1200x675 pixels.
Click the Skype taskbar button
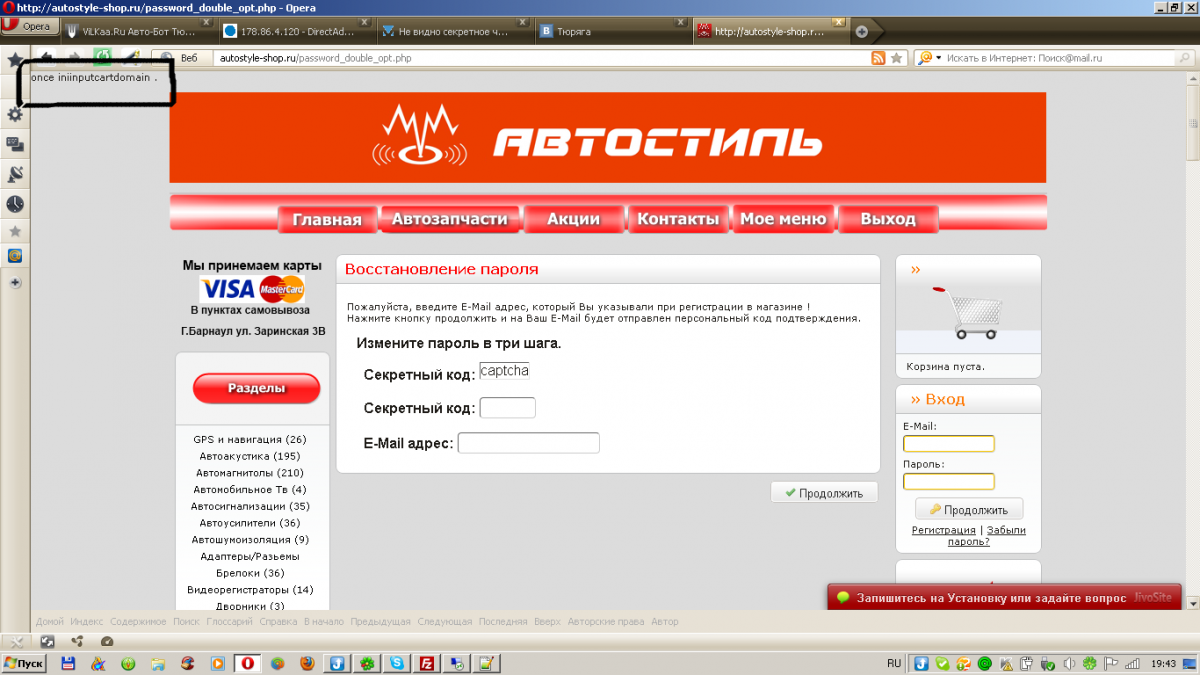[398, 663]
